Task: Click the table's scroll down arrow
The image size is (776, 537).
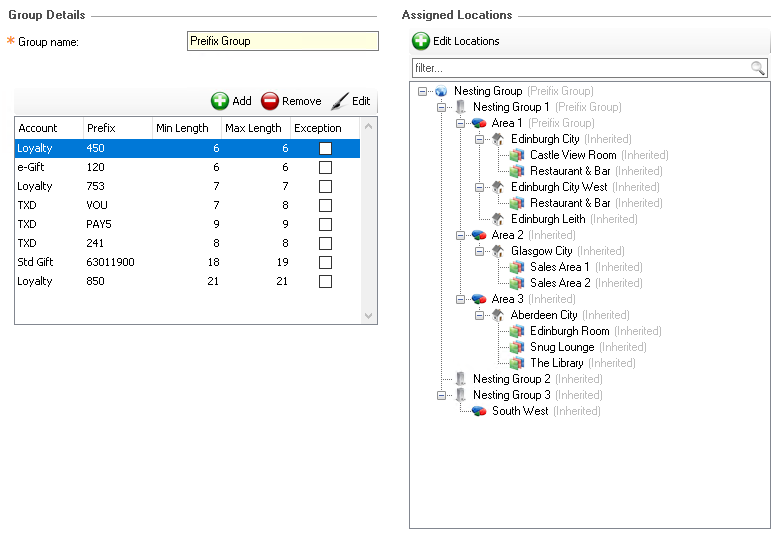Action: tap(369, 316)
